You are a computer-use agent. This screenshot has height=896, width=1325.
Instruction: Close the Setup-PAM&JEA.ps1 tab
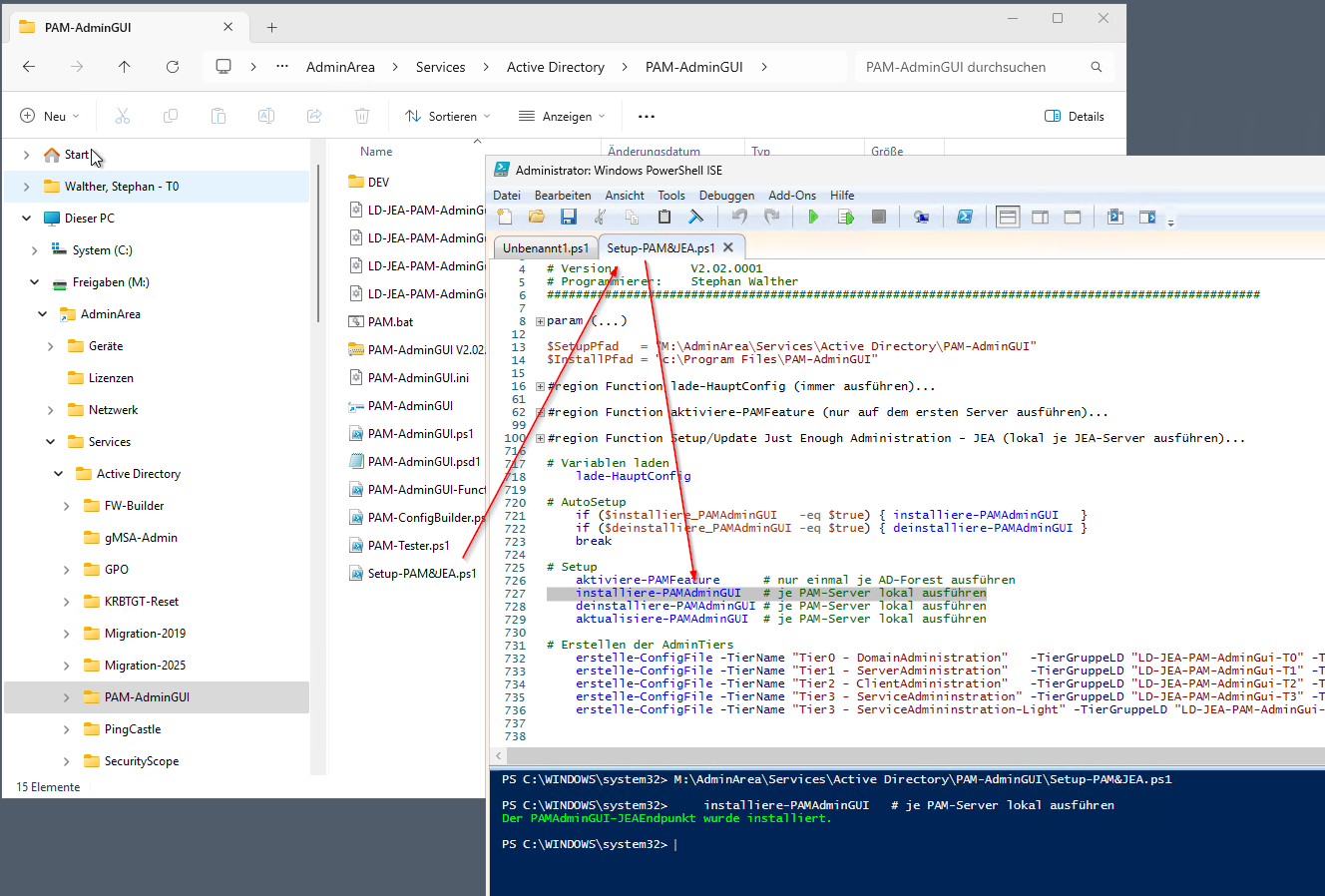[728, 247]
